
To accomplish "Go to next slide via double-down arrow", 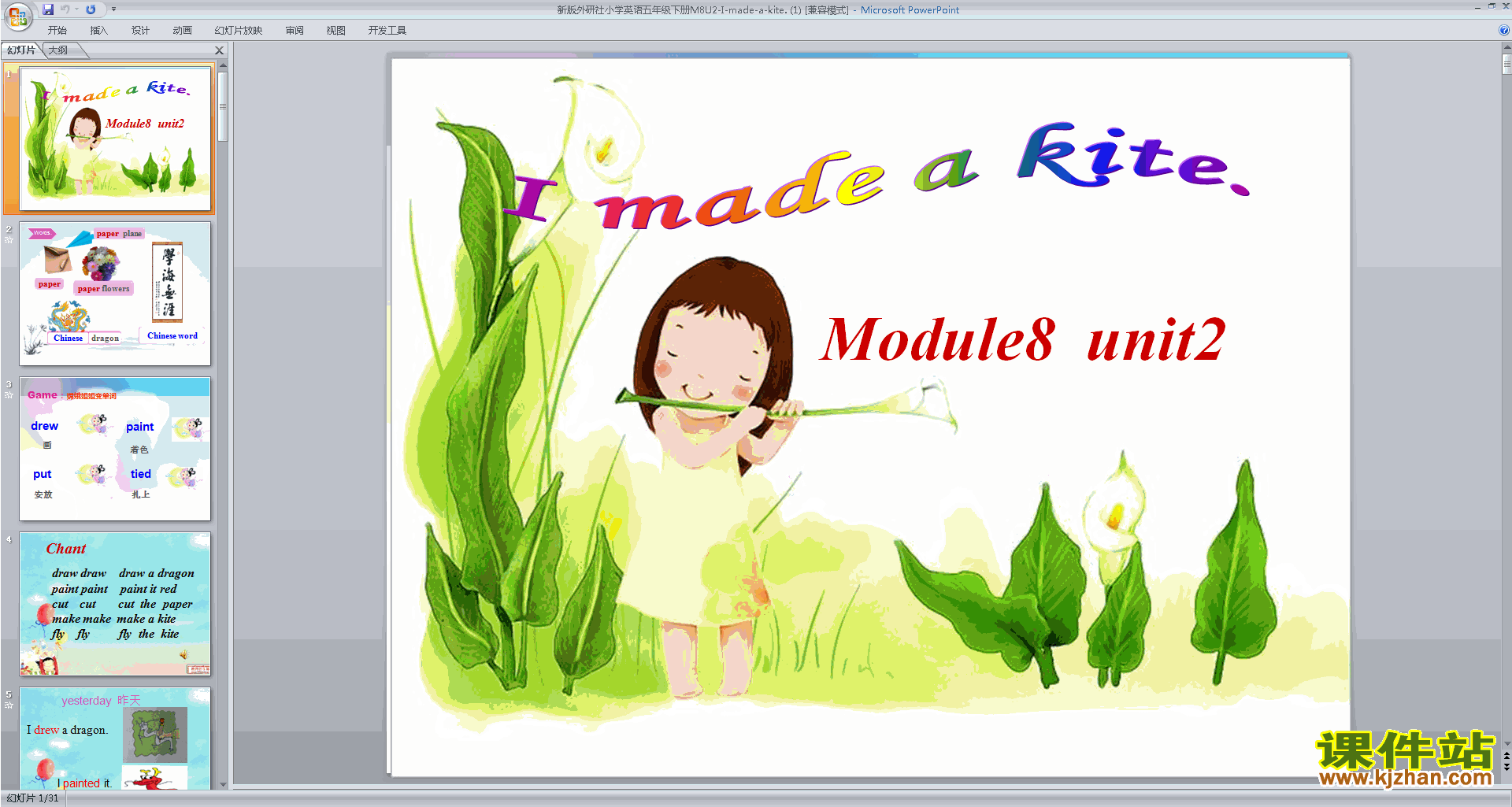I will pos(1506,767).
